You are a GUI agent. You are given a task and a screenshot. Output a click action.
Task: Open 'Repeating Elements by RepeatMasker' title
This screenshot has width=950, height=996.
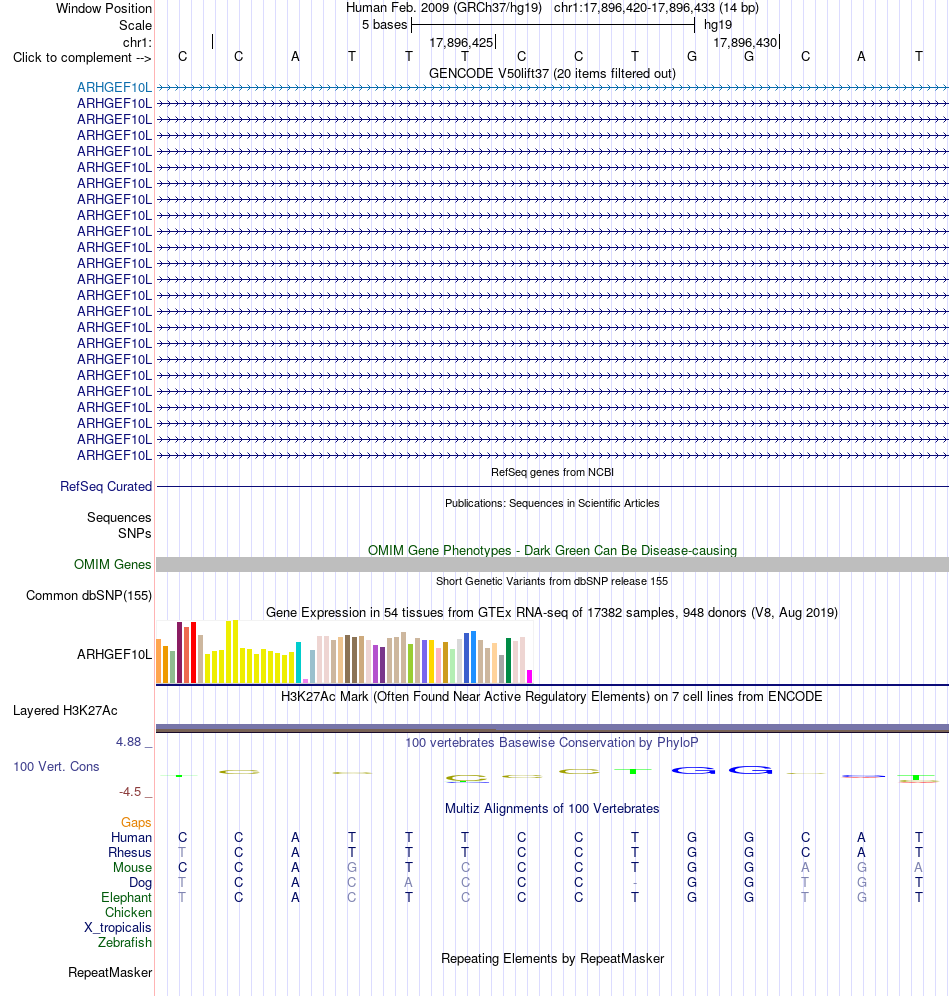point(552,959)
